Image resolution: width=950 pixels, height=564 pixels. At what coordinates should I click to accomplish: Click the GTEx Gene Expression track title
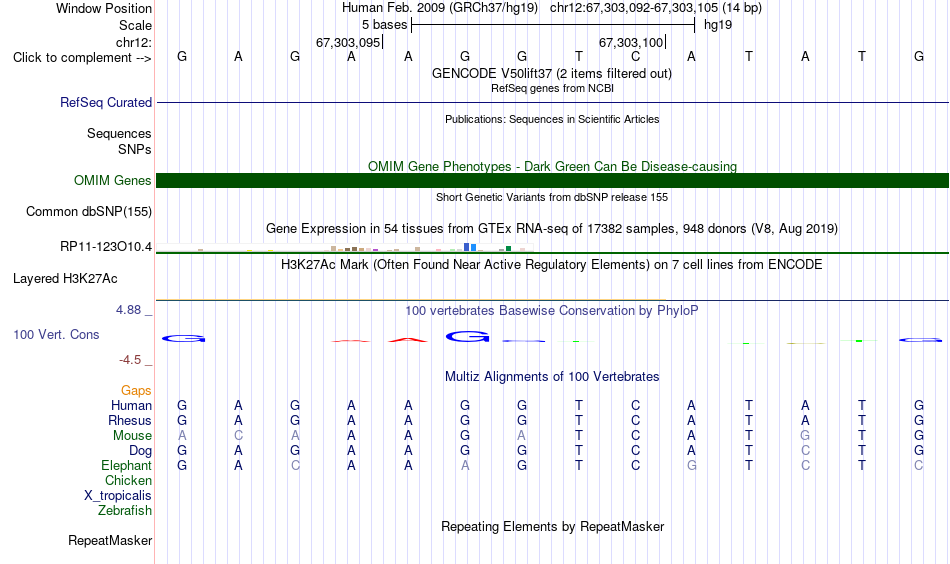tap(551, 228)
